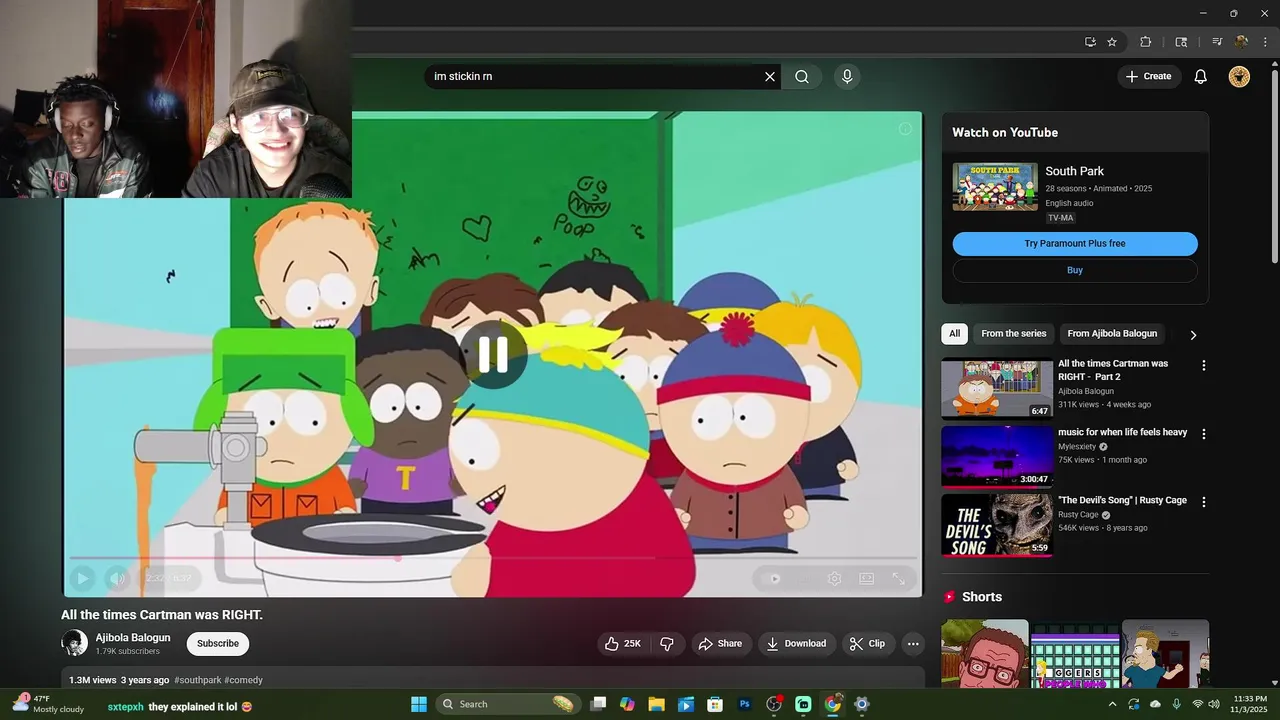Select the From Ajibola Balogun chip
Viewport: 1280px width, 720px height.
[1112, 334]
